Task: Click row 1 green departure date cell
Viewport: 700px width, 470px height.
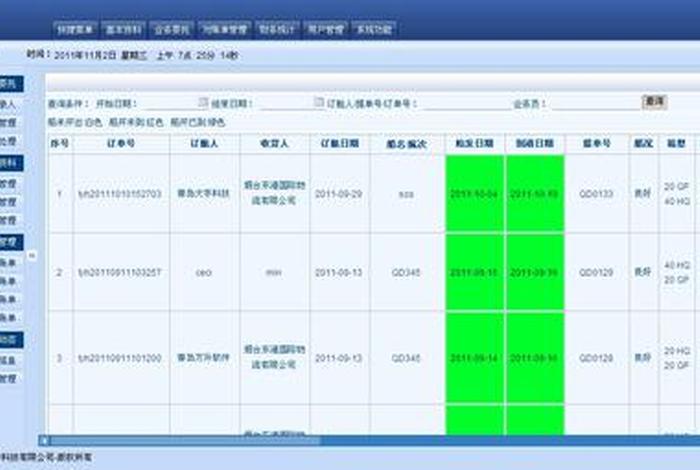Action: (474, 193)
